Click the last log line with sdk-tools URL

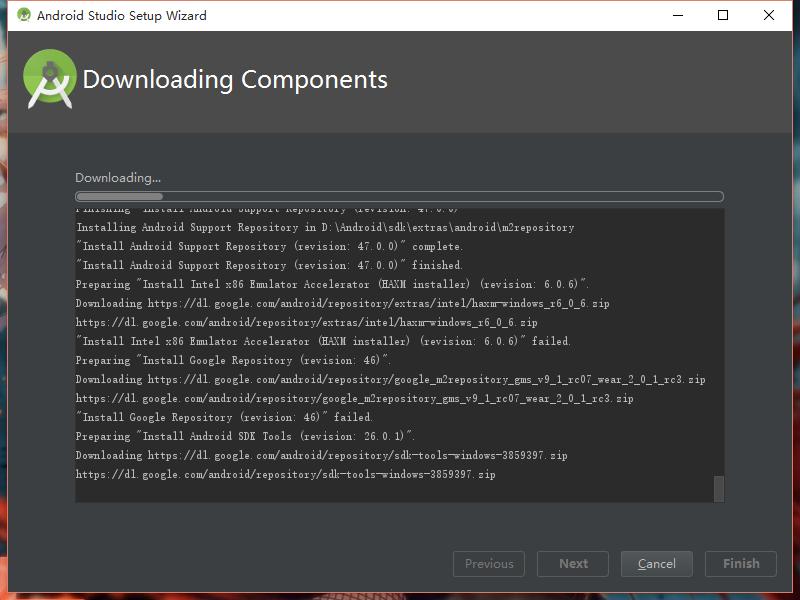285,474
